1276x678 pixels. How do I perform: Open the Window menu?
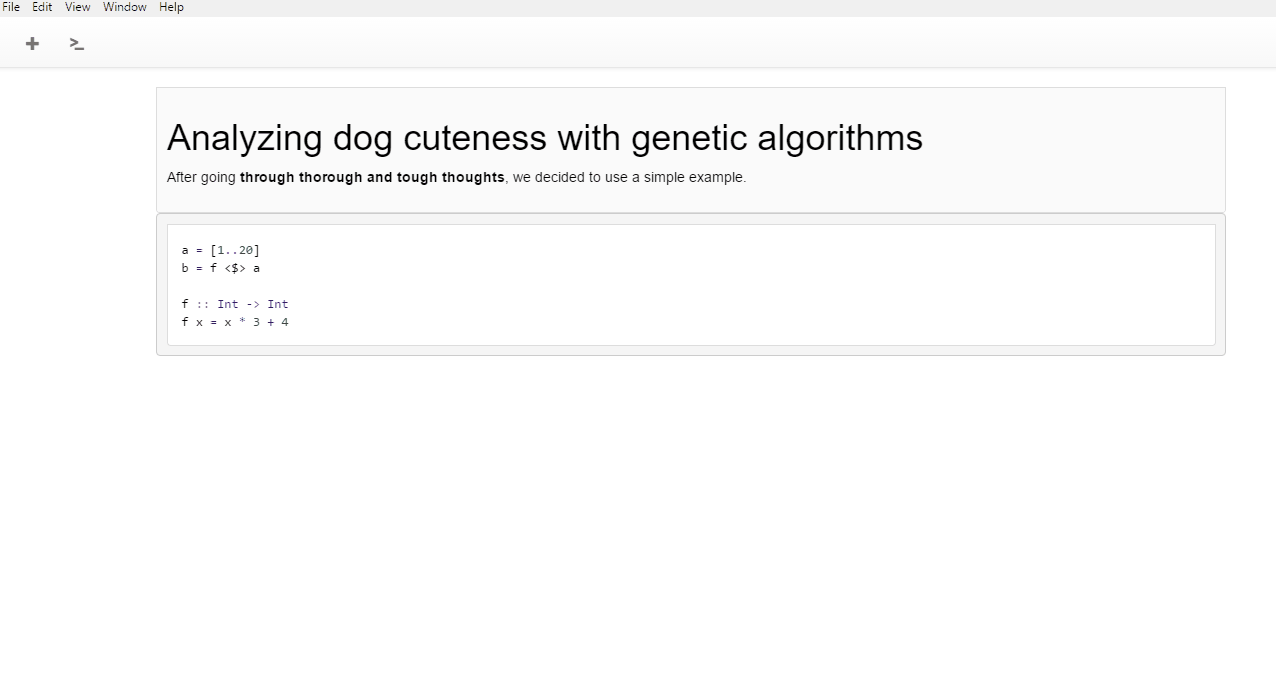(124, 7)
